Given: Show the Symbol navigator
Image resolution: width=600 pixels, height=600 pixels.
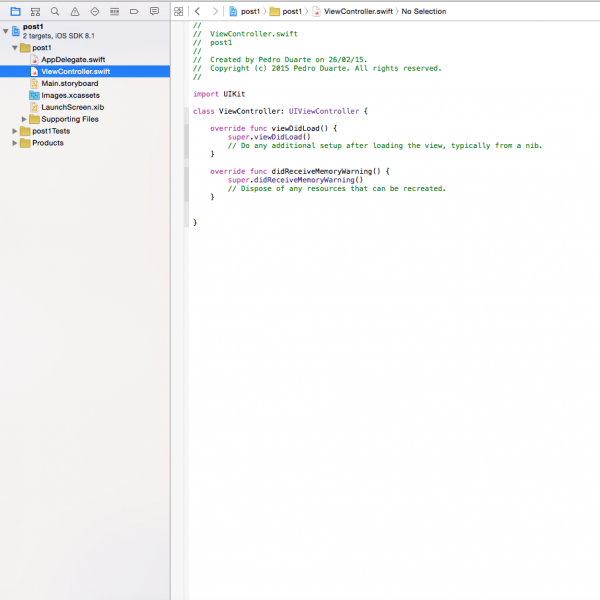Looking at the screenshot, I should tap(35, 11).
